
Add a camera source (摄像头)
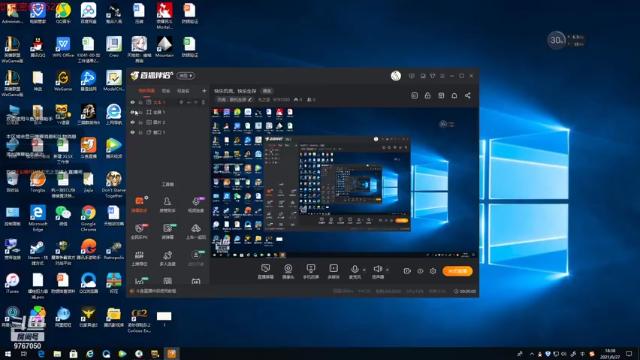288,271
